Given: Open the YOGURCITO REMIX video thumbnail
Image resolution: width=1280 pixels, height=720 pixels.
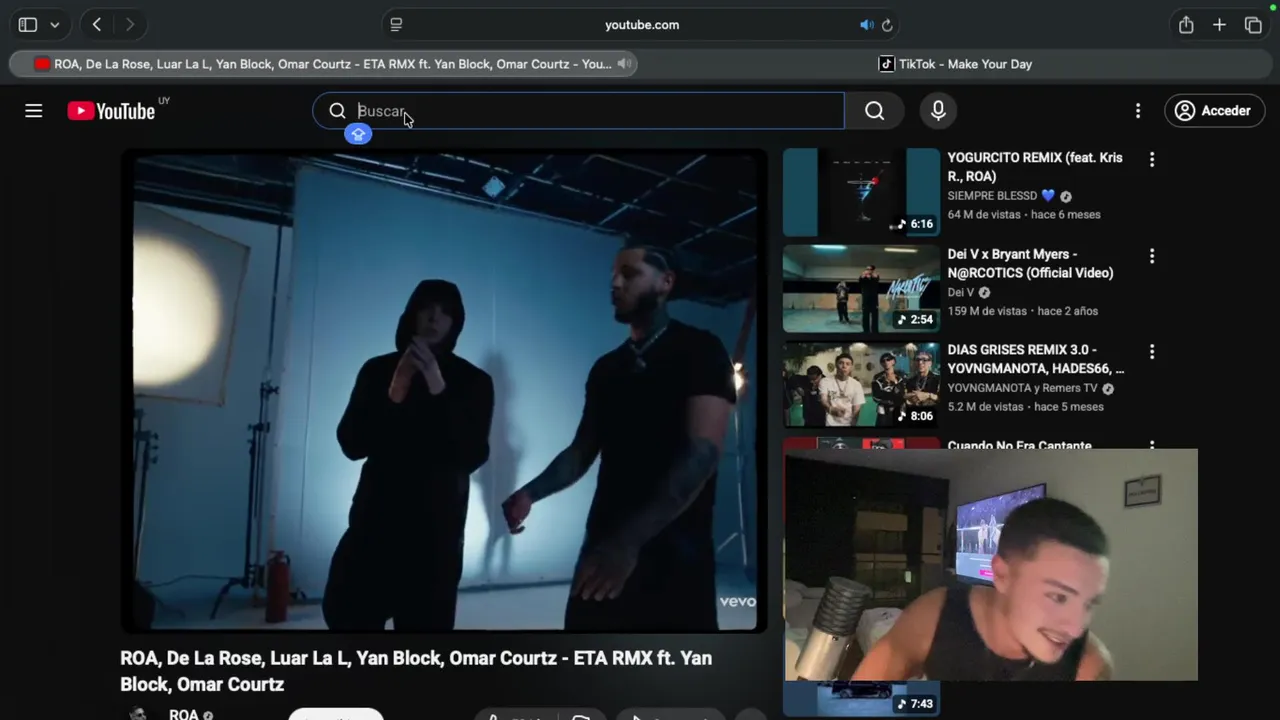Looking at the screenshot, I should pos(861,192).
